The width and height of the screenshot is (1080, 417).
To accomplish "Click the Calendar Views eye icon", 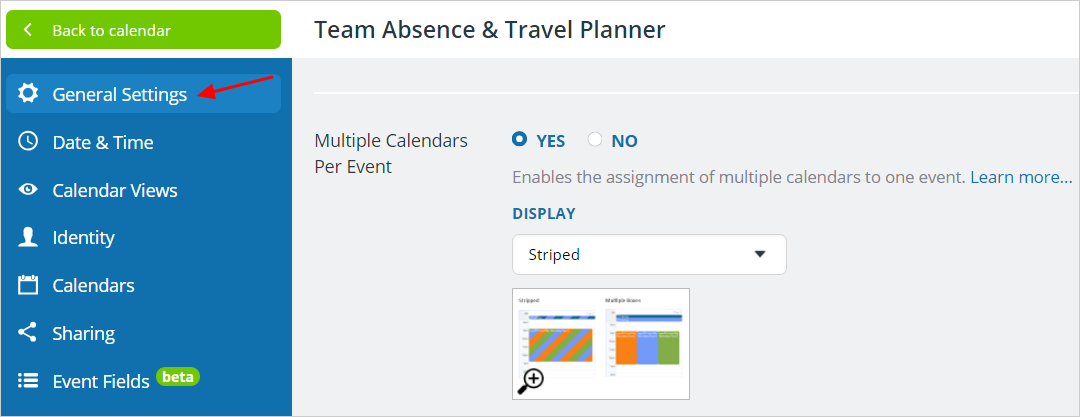I will coord(28,190).
